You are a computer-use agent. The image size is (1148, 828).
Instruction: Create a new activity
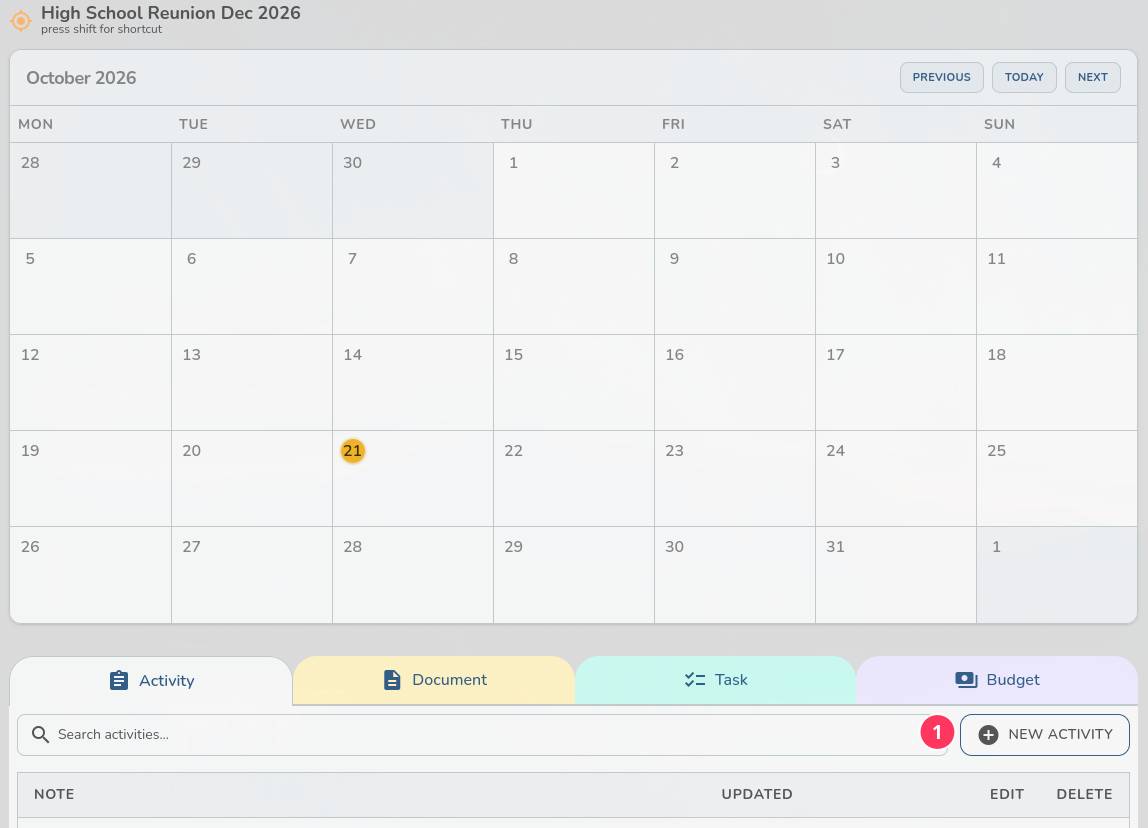[x=1045, y=734]
